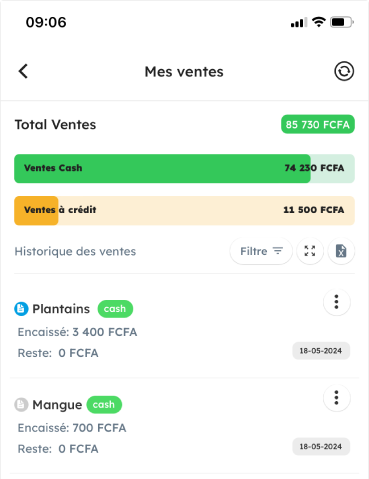The width and height of the screenshot is (369, 479).
Task: Export sales with the Excel file icon
Action: coord(341,251)
